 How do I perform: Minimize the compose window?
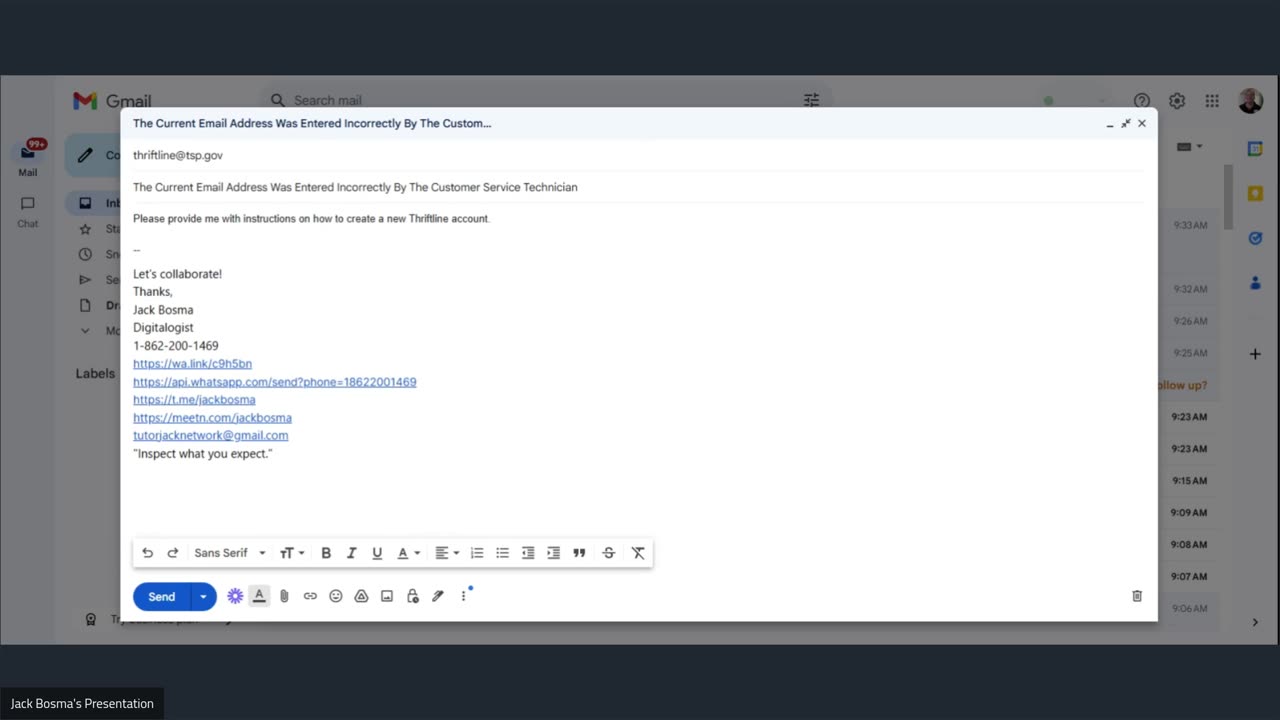click(1110, 124)
